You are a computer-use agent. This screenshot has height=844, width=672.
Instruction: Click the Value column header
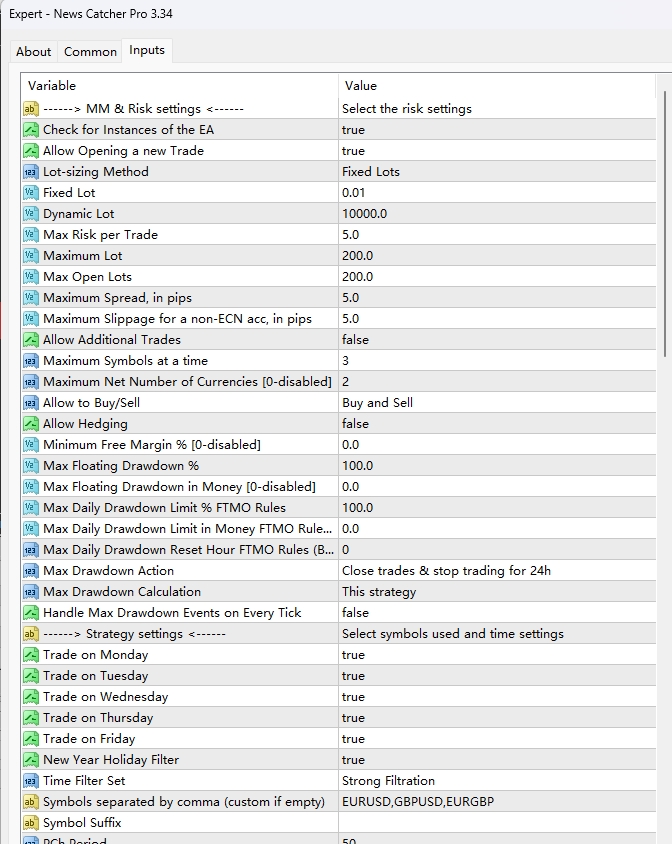[496, 86]
